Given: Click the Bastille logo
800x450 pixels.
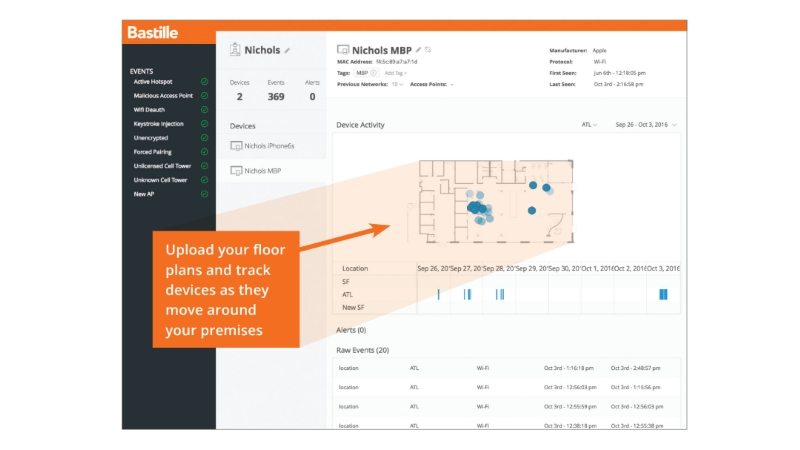Looking at the screenshot, I should [x=153, y=33].
